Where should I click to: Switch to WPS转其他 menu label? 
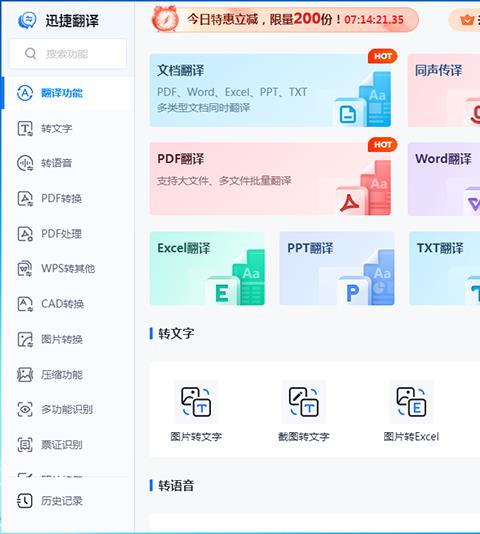pos(68,268)
